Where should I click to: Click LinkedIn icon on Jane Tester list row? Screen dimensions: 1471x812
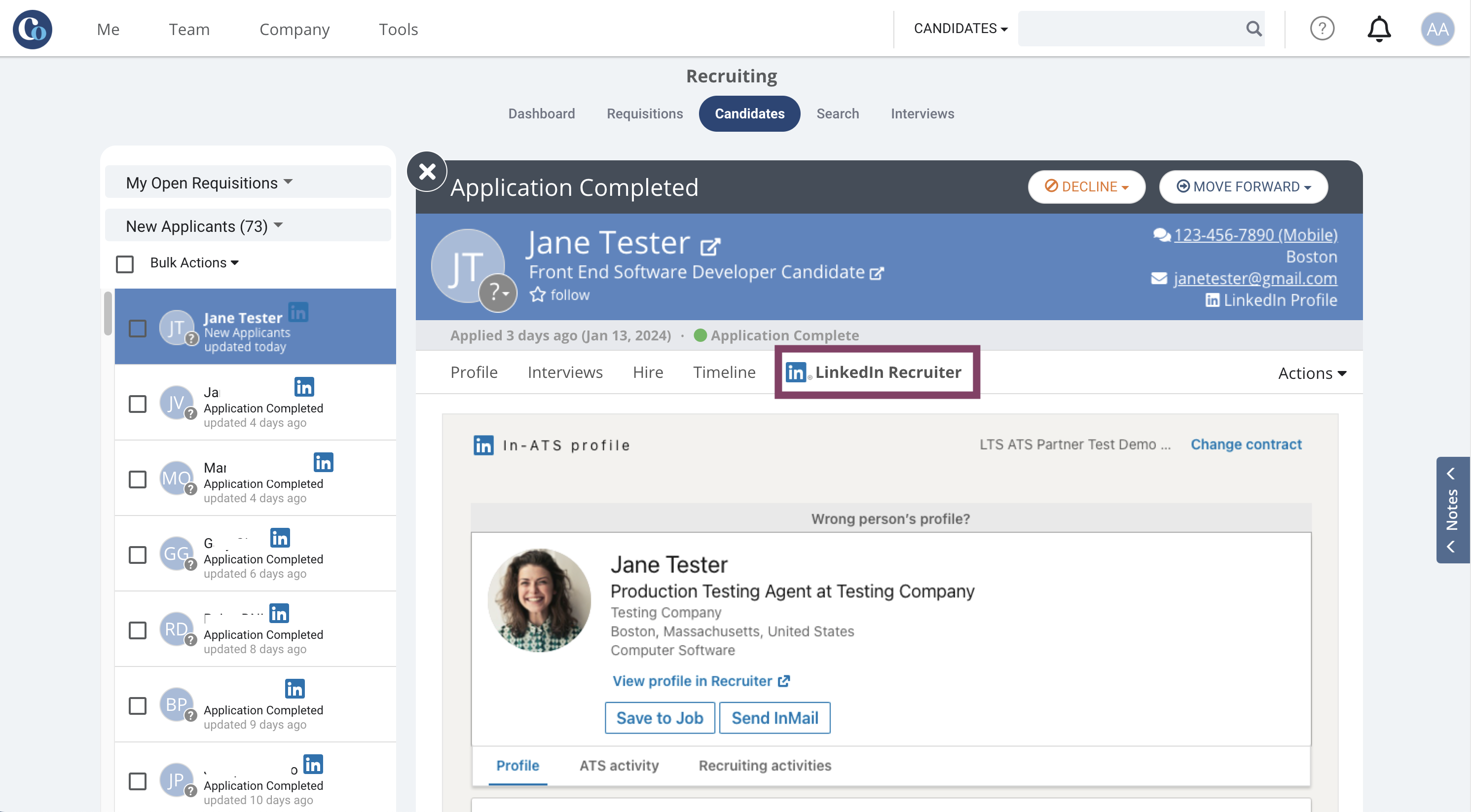point(298,312)
